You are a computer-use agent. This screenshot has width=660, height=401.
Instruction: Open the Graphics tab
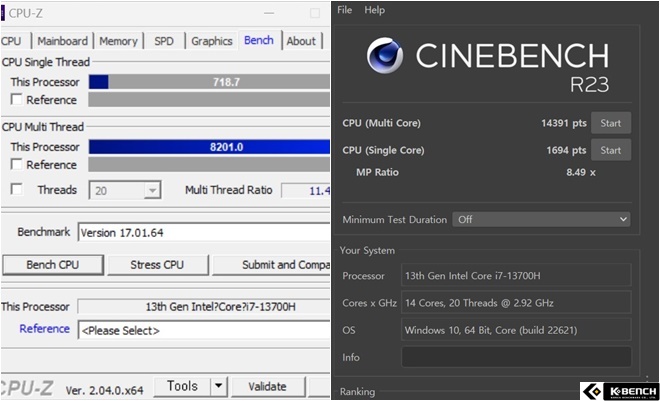click(x=212, y=41)
